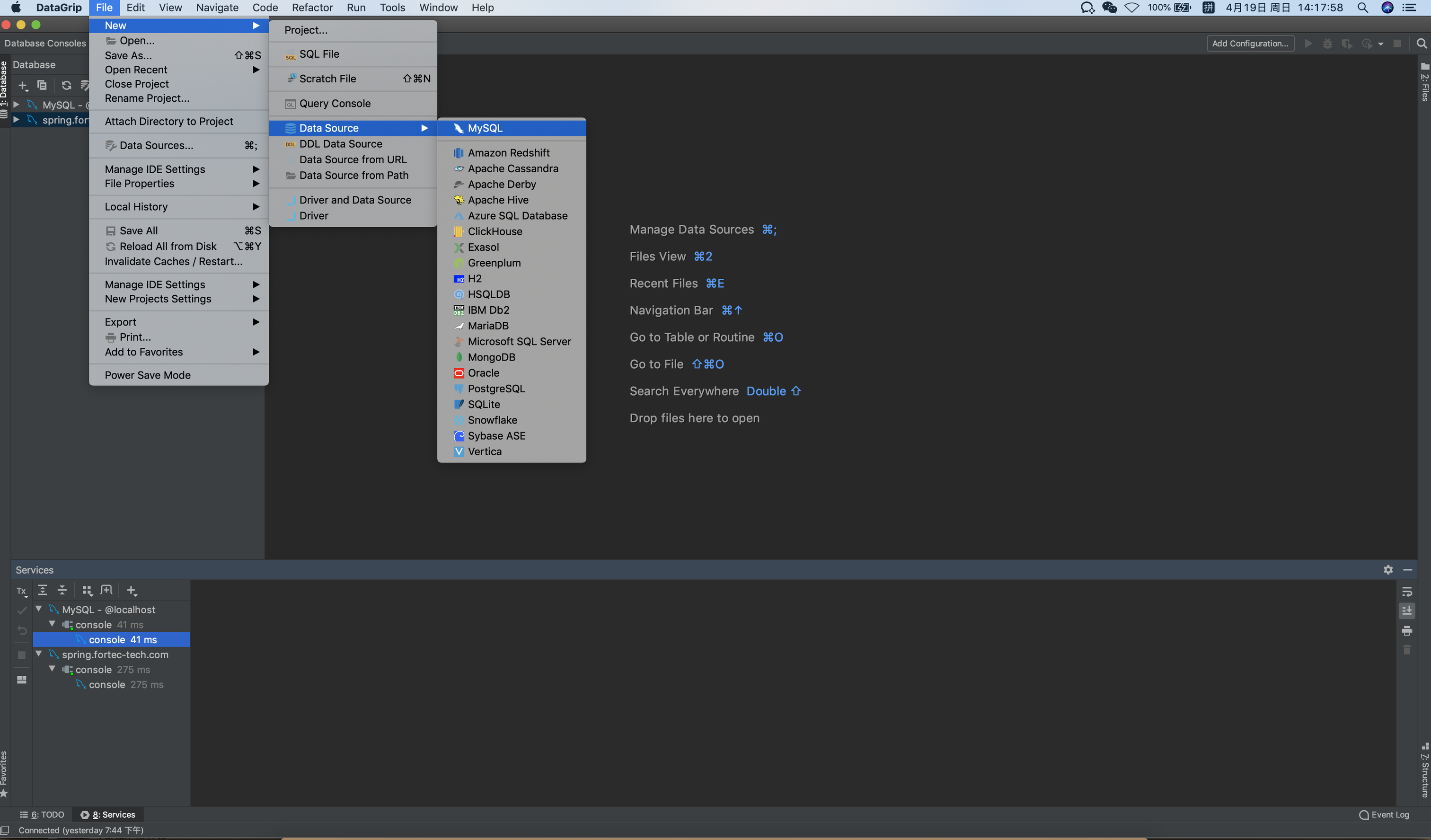
Task: Click Tx transaction mode icon in Services
Action: click(22, 591)
